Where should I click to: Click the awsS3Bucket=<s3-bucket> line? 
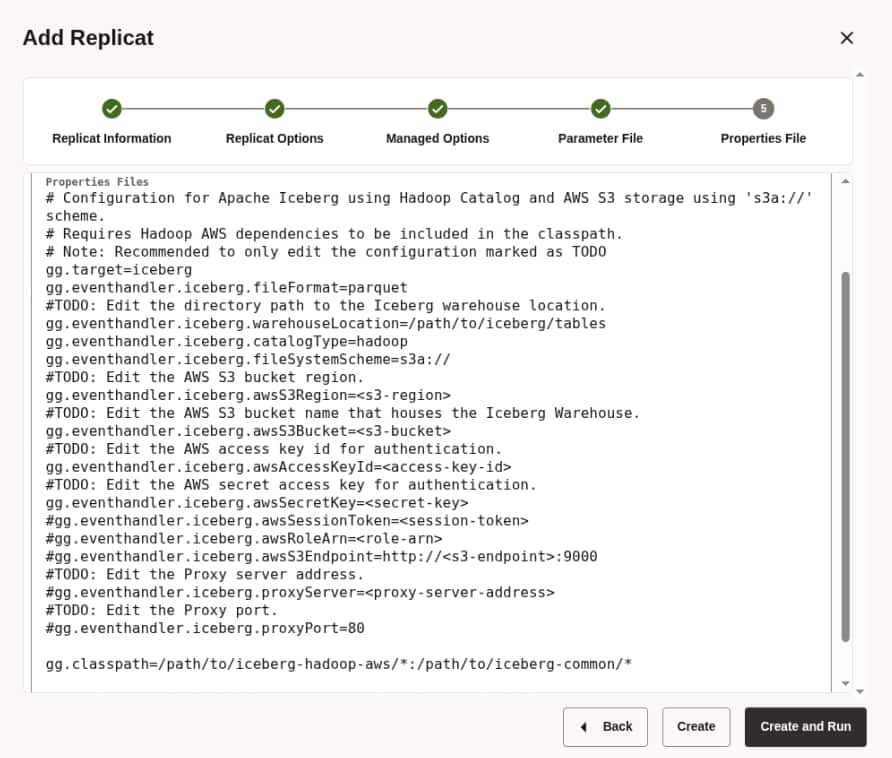point(248,431)
